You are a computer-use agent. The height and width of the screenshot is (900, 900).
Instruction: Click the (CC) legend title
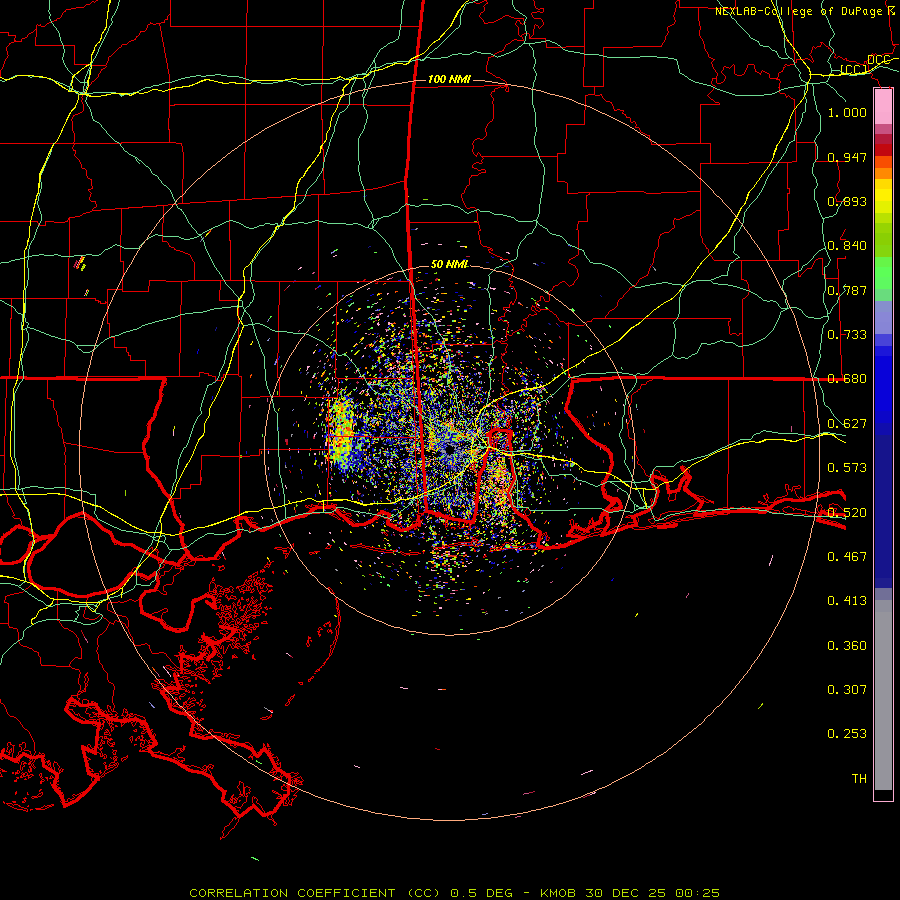tap(854, 70)
